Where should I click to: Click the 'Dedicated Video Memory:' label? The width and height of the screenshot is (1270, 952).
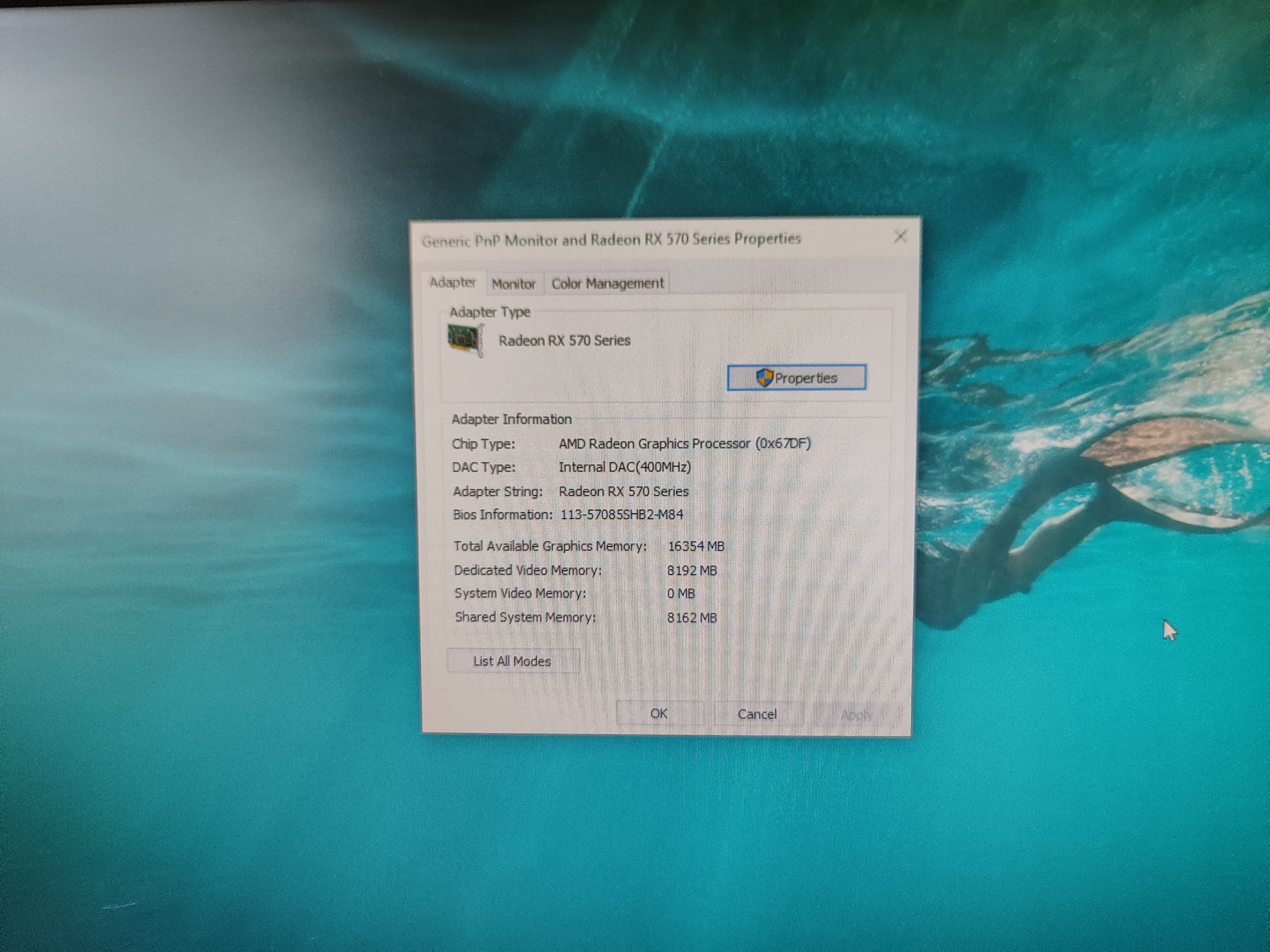(528, 570)
